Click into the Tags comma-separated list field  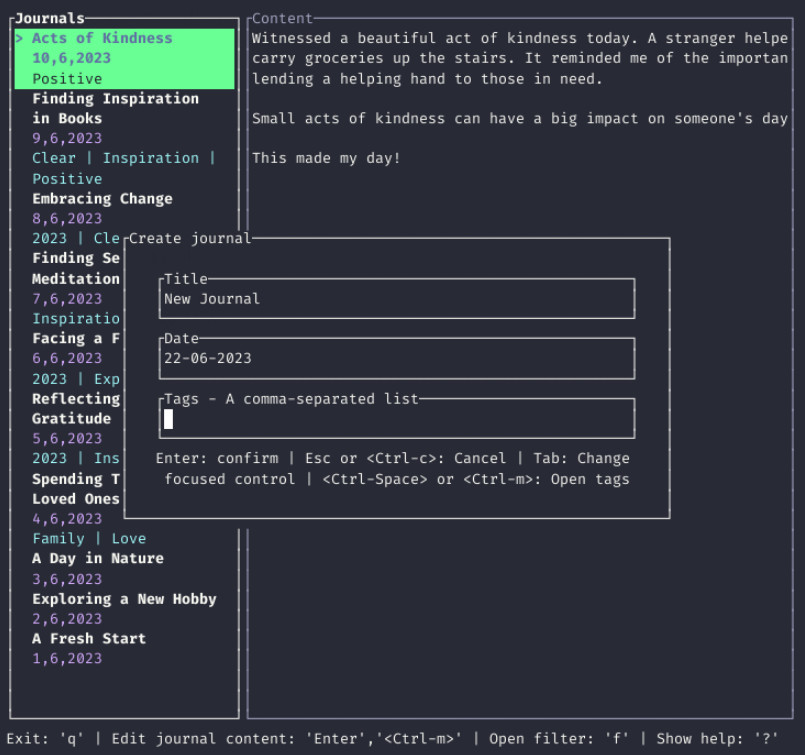(396, 419)
